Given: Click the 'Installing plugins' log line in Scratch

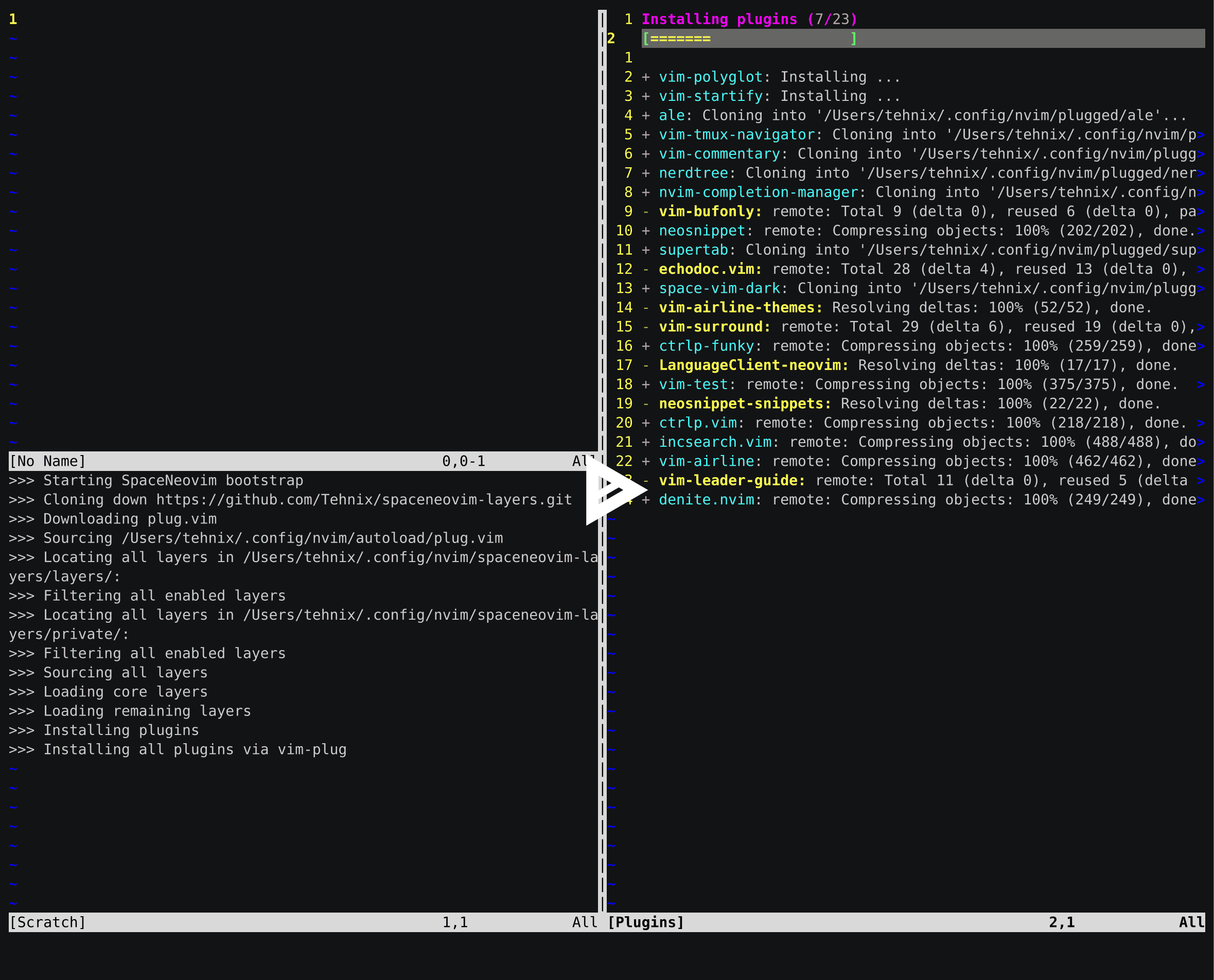Looking at the screenshot, I should [104, 730].
